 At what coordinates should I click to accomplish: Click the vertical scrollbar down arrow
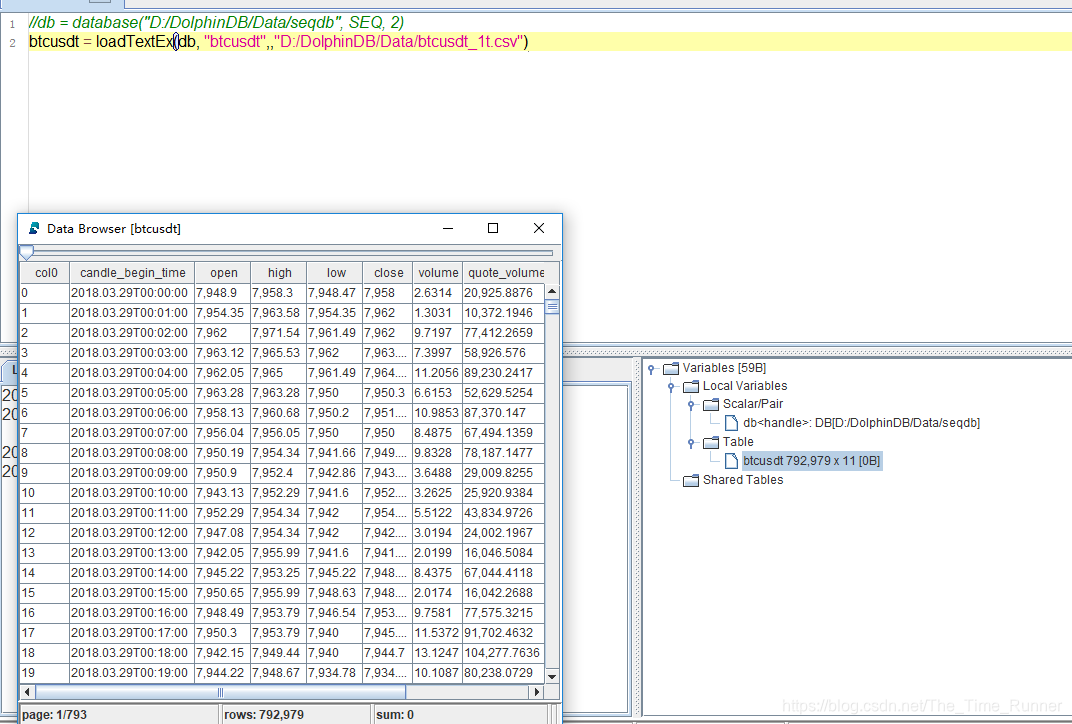[552, 676]
